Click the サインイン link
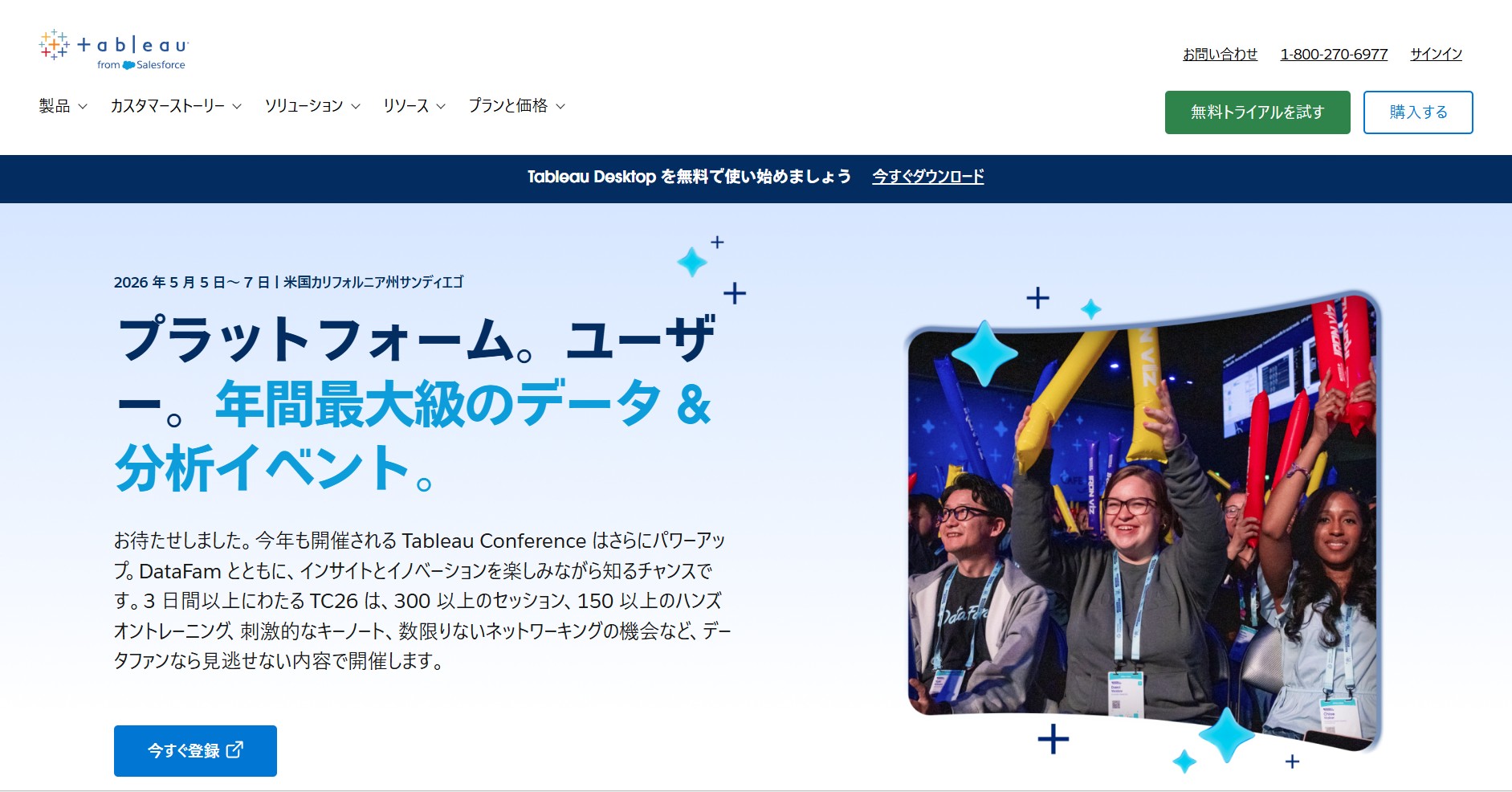The width and height of the screenshot is (1512, 792). tap(1436, 54)
